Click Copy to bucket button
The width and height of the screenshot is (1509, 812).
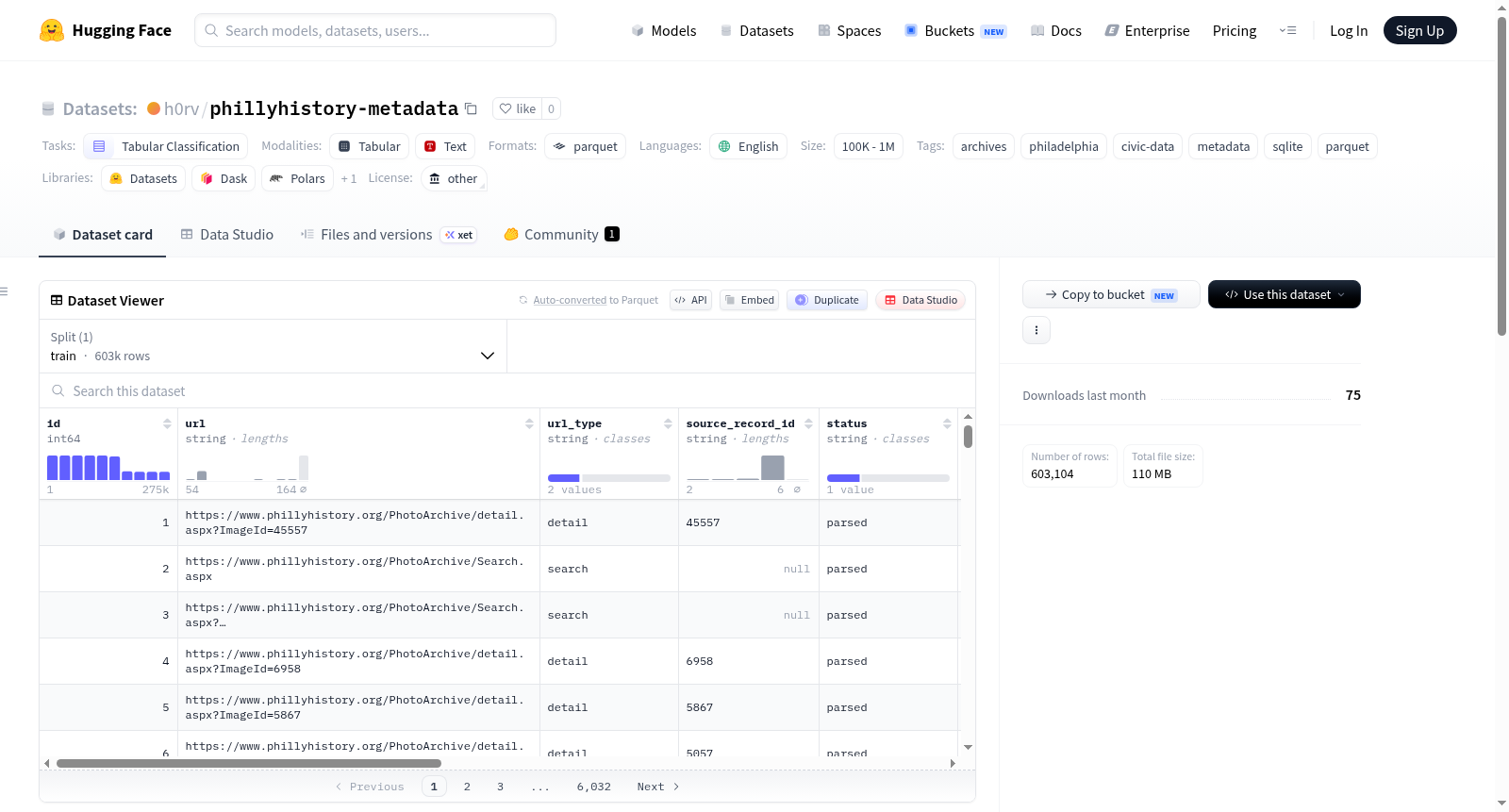(1111, 294)
